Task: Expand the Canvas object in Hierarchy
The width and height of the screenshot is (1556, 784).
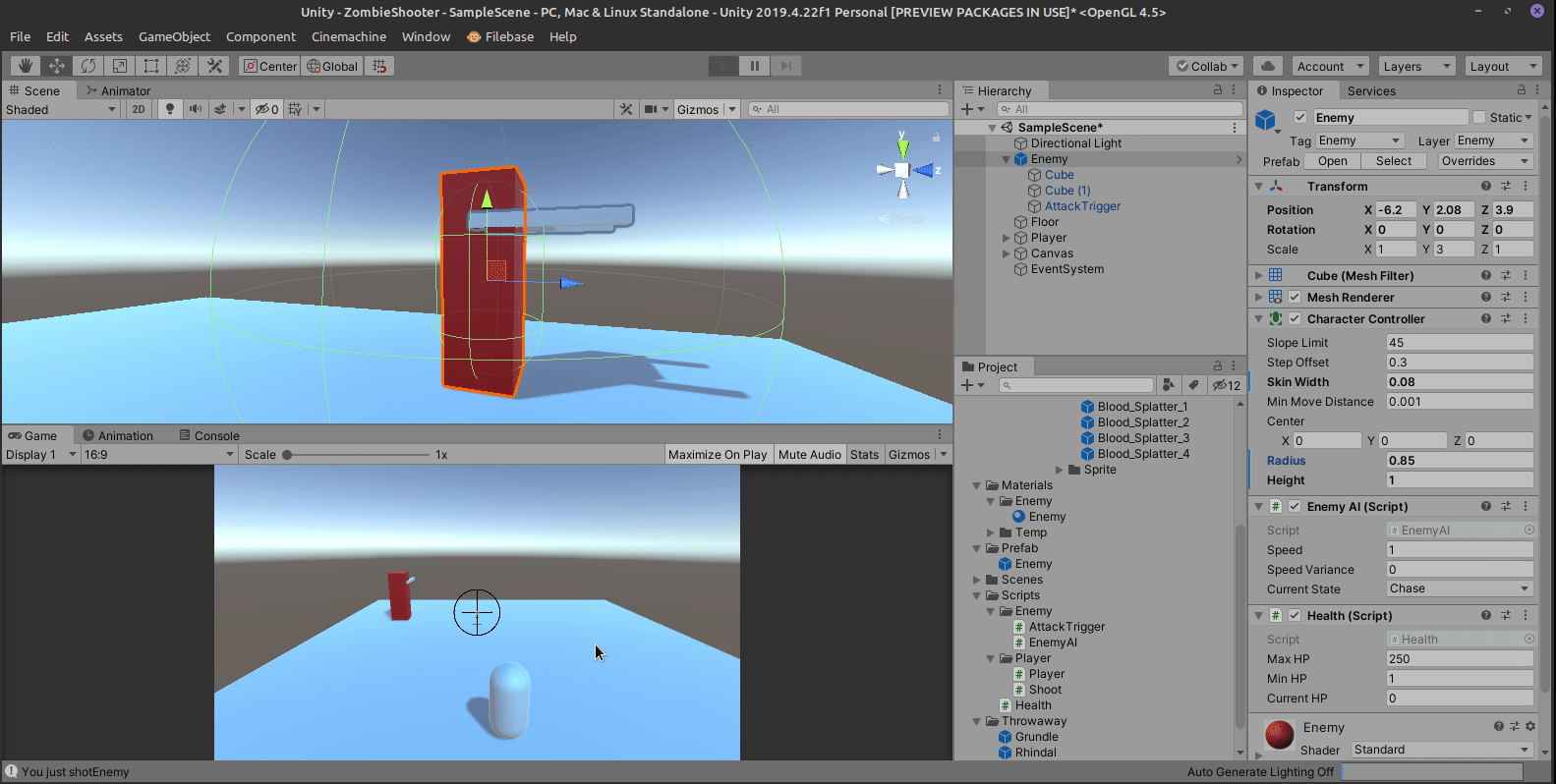Action: tap(1006, 253)
